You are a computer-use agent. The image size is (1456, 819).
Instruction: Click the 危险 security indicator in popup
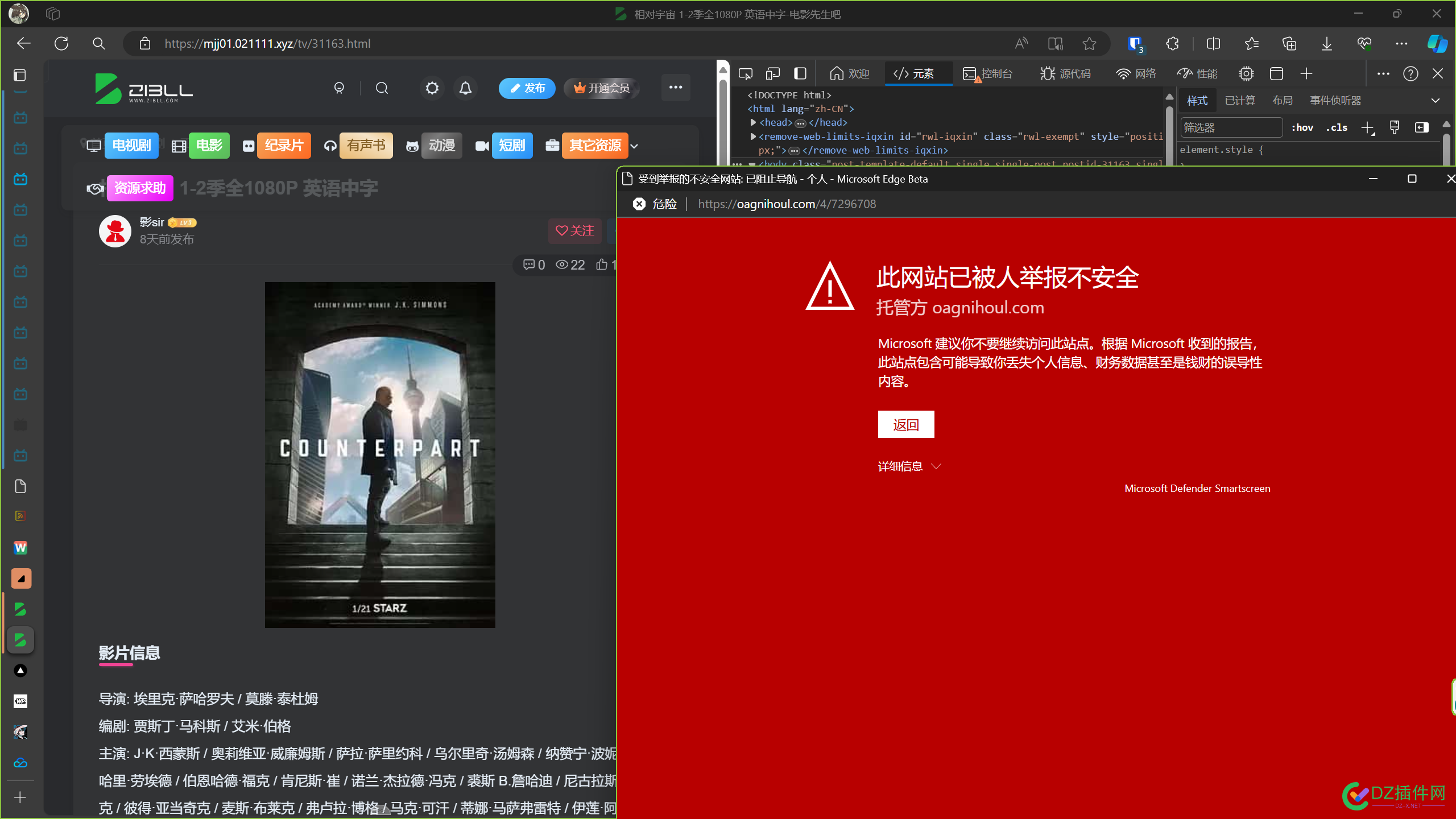[655, 204]
